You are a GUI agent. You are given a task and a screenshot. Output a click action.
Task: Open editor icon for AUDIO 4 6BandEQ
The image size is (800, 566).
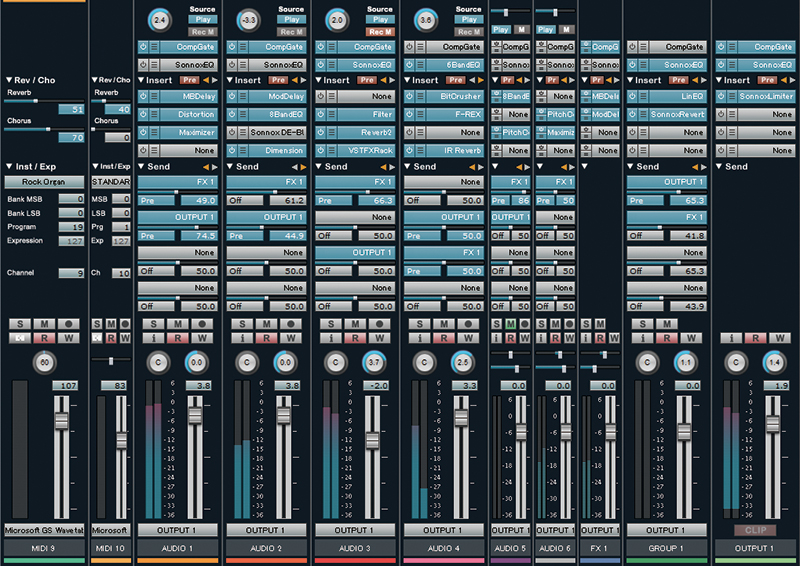pyautogui.click(x=420, y=65)
